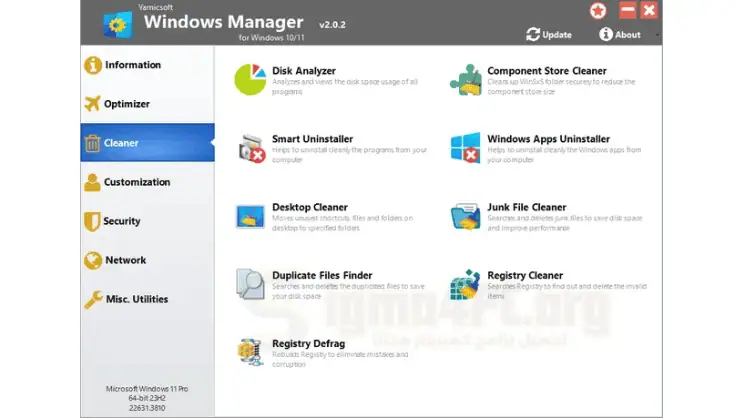Click the Smart Uninstaller description text
743x418 pixels.
(x=349, y=155)
